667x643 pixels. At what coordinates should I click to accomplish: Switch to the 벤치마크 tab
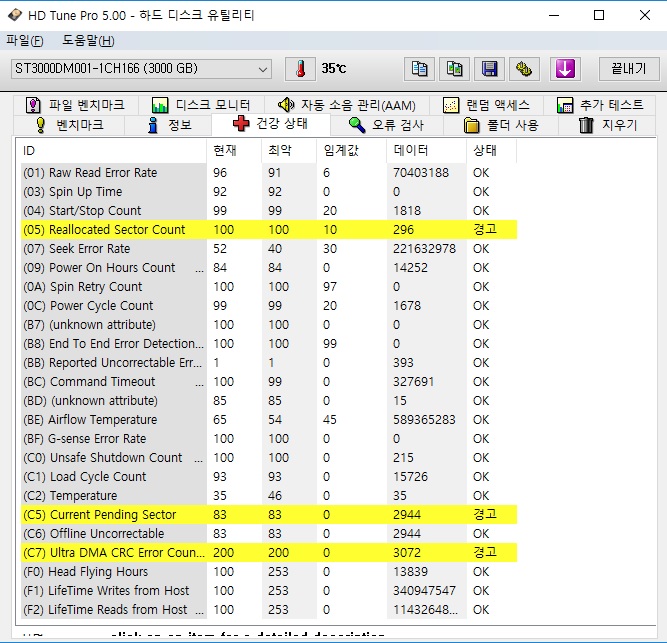click(x=69, y=125)
